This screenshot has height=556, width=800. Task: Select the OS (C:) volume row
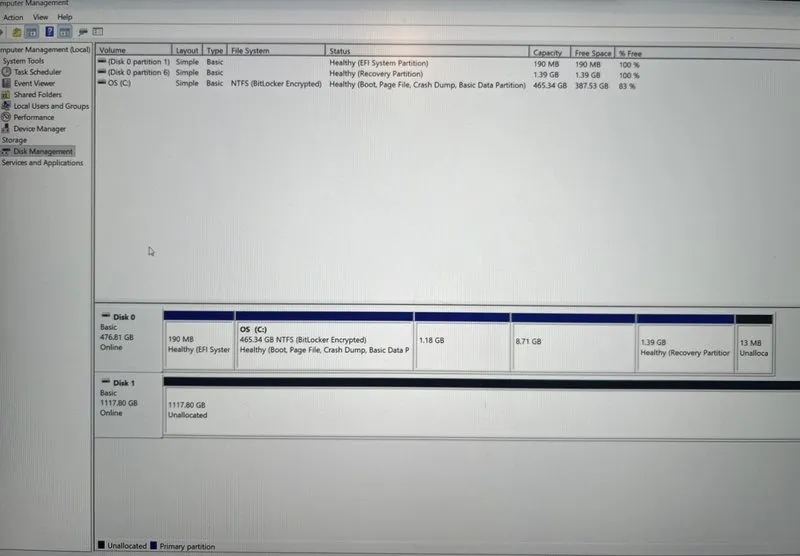point(368,84)
